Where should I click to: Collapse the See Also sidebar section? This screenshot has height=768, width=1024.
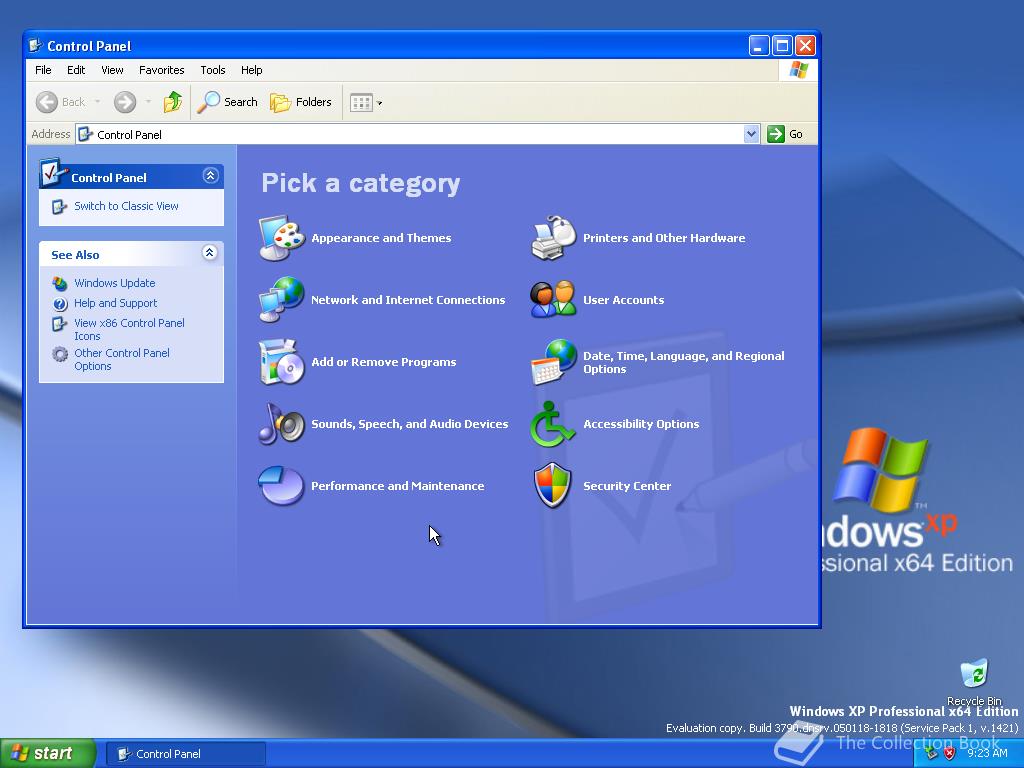[x=210, y=253]
